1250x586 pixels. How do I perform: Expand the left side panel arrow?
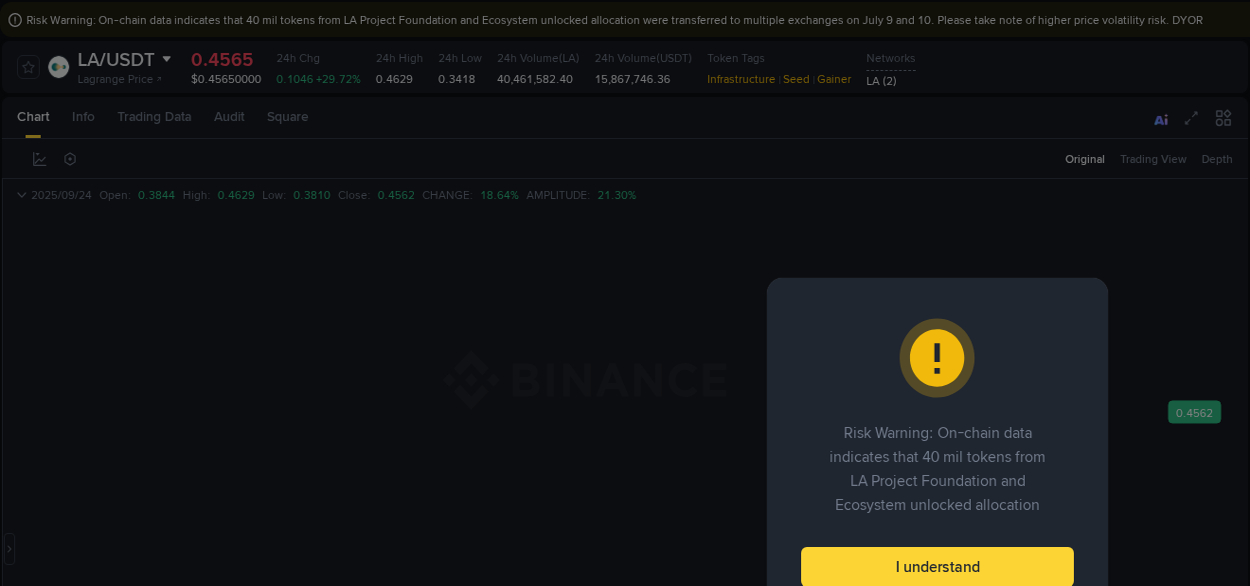click(8, 548)
